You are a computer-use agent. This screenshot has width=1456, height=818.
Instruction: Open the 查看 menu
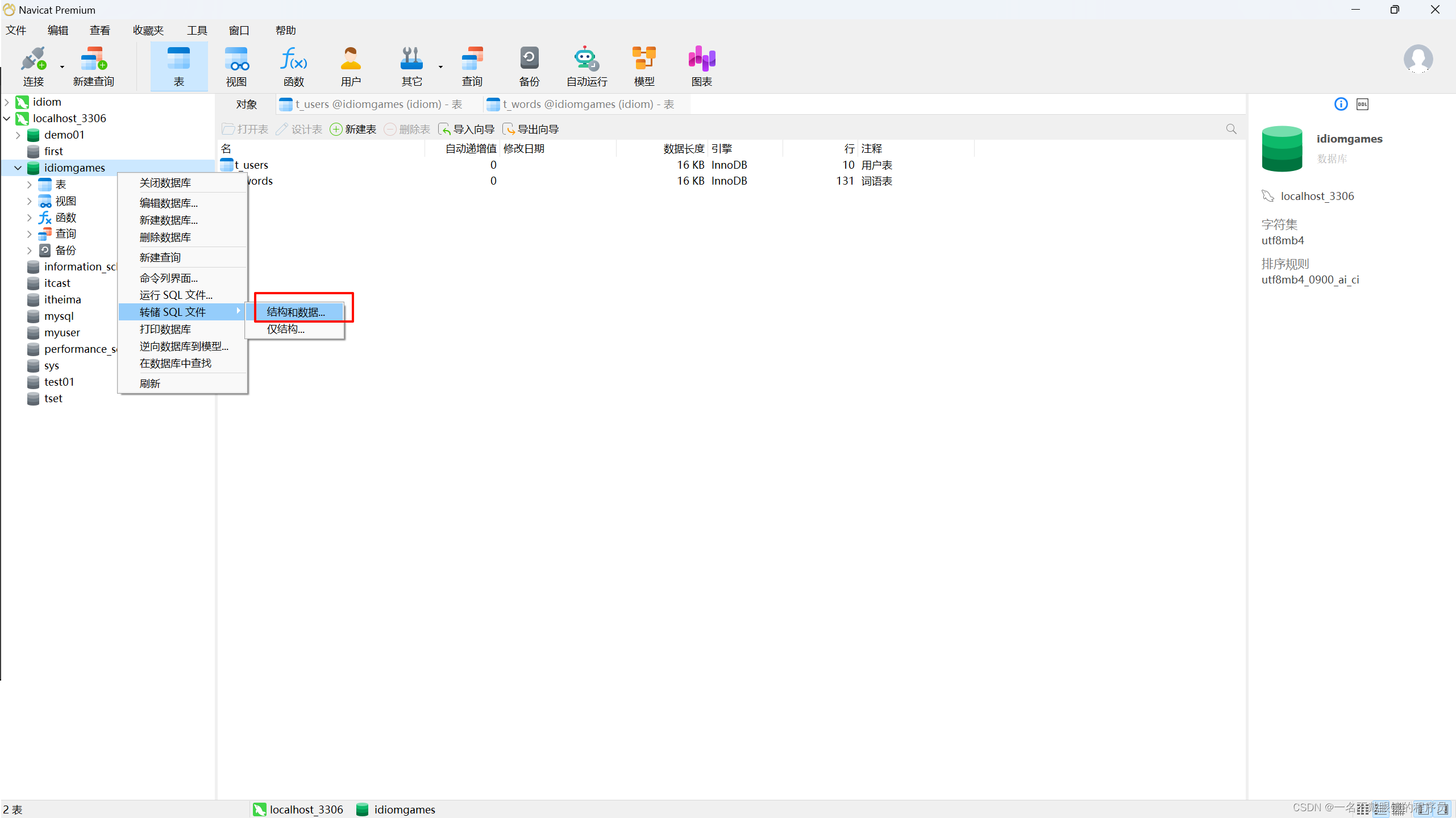100,30
